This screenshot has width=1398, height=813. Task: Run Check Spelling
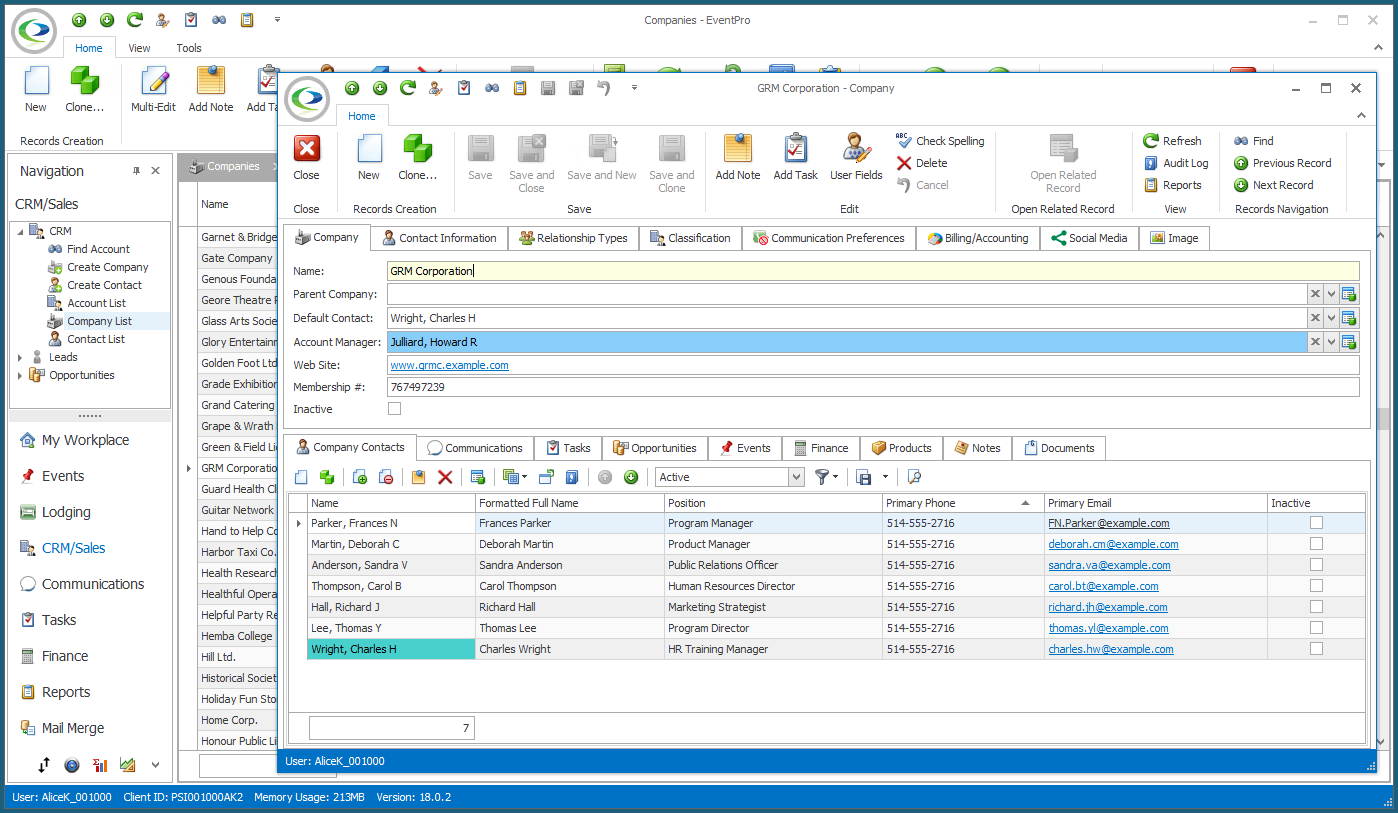[940, 141]
